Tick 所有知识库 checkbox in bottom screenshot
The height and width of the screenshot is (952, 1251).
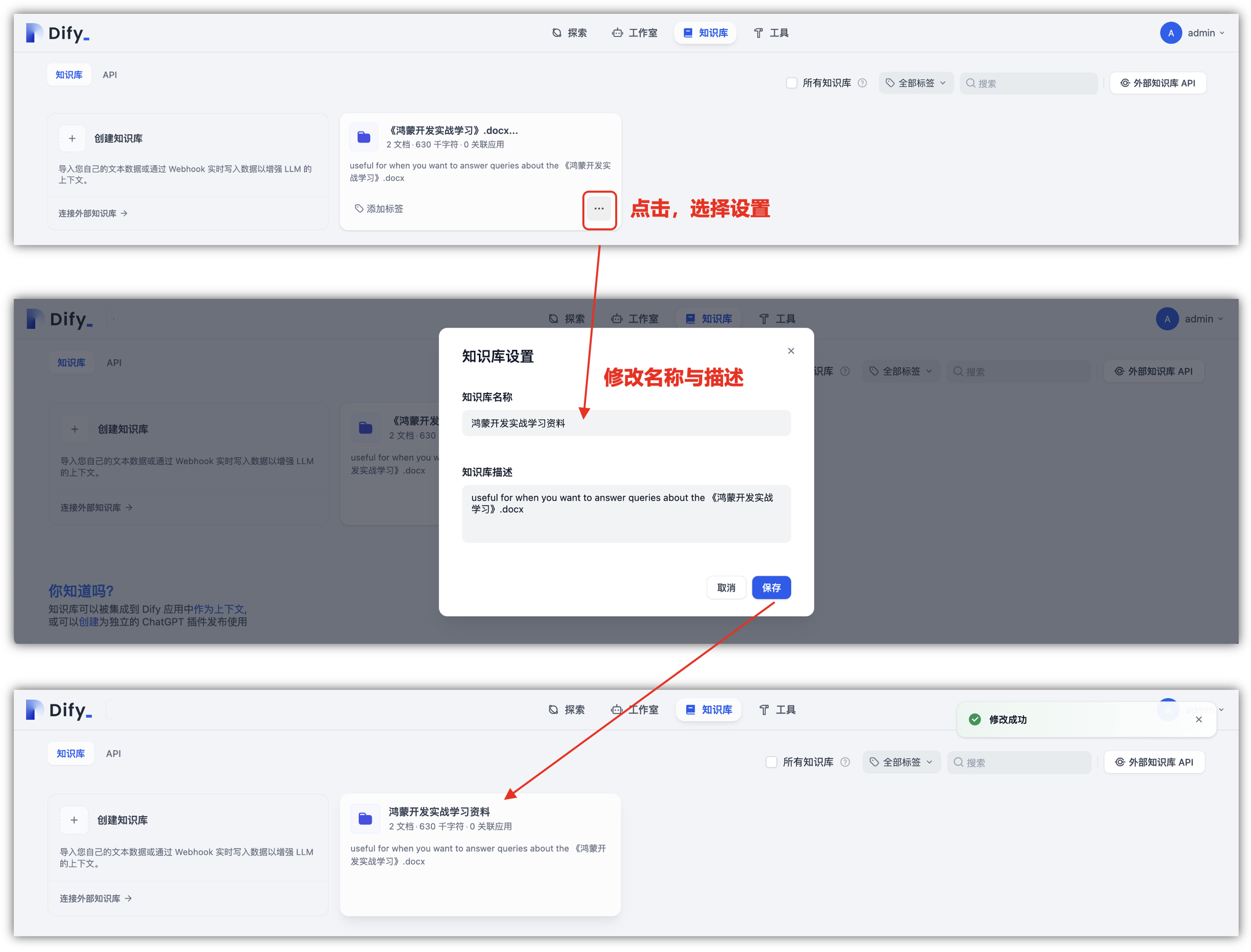tap(771, 762)
